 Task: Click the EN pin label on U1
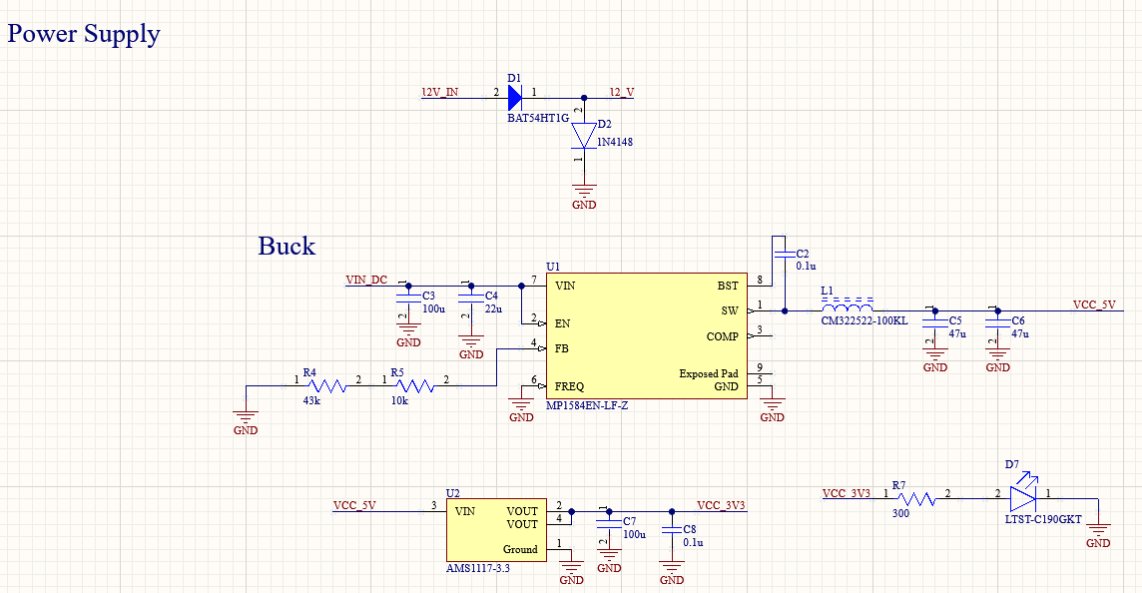(x=562, y=323)
